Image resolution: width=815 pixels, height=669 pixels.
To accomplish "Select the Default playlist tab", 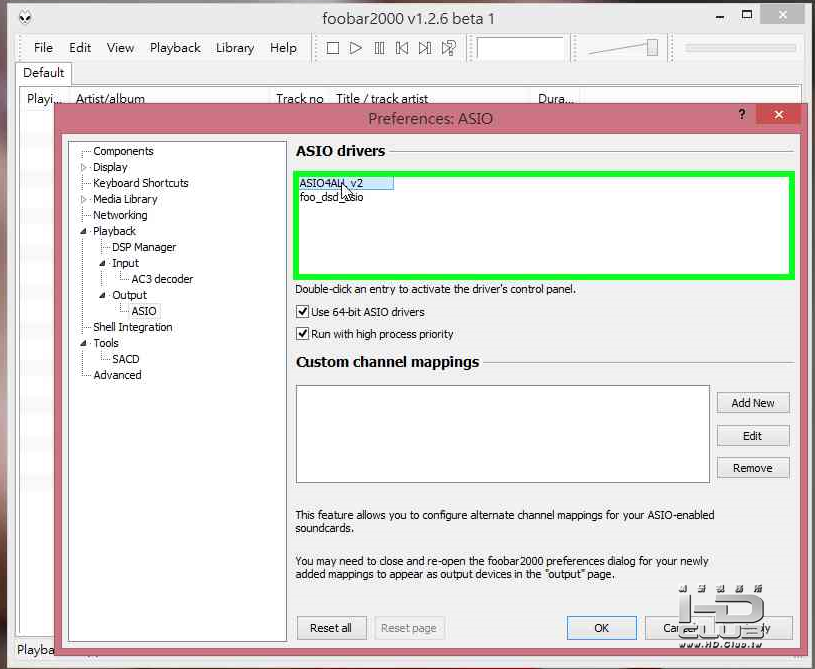I will (44, 73).
